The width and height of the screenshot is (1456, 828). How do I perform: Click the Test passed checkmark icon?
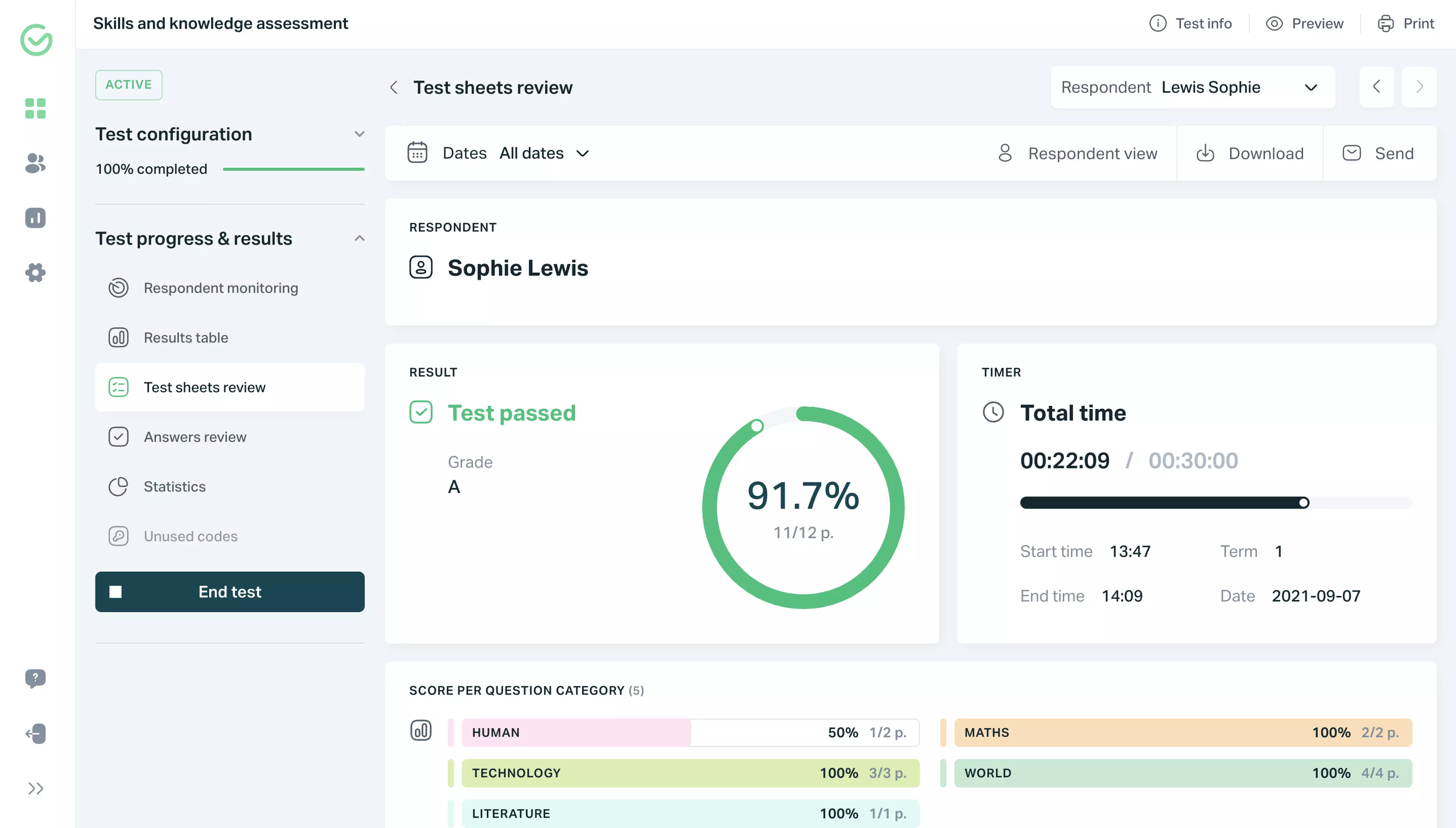pos(421,412)
